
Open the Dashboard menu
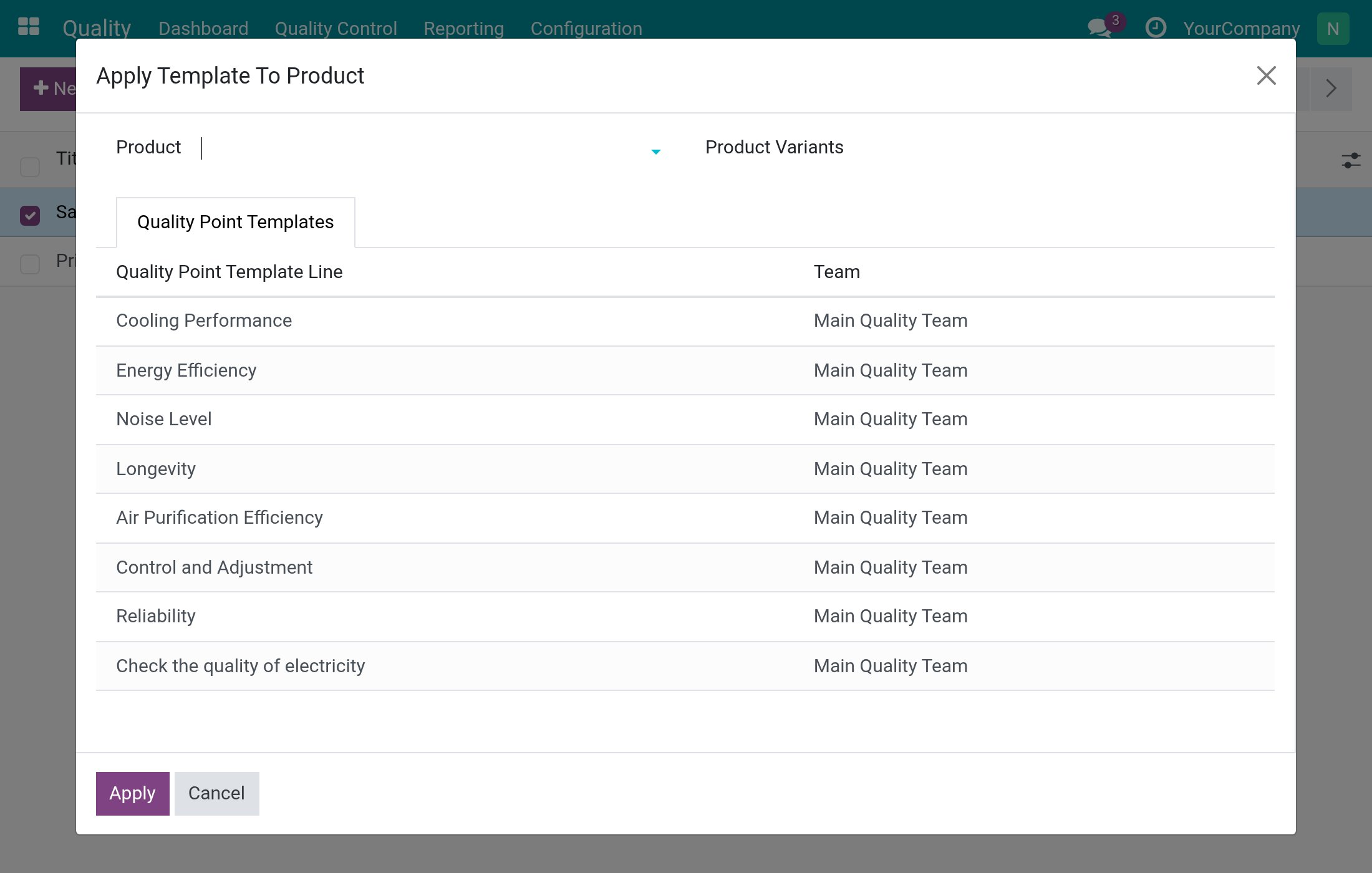pos(203,29)
